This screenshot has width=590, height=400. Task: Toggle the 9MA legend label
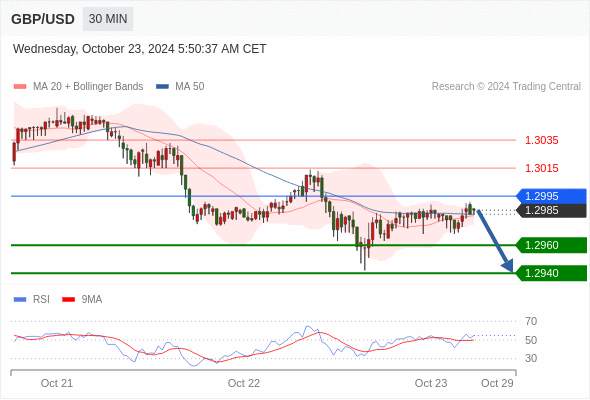(x=92, y=300)
